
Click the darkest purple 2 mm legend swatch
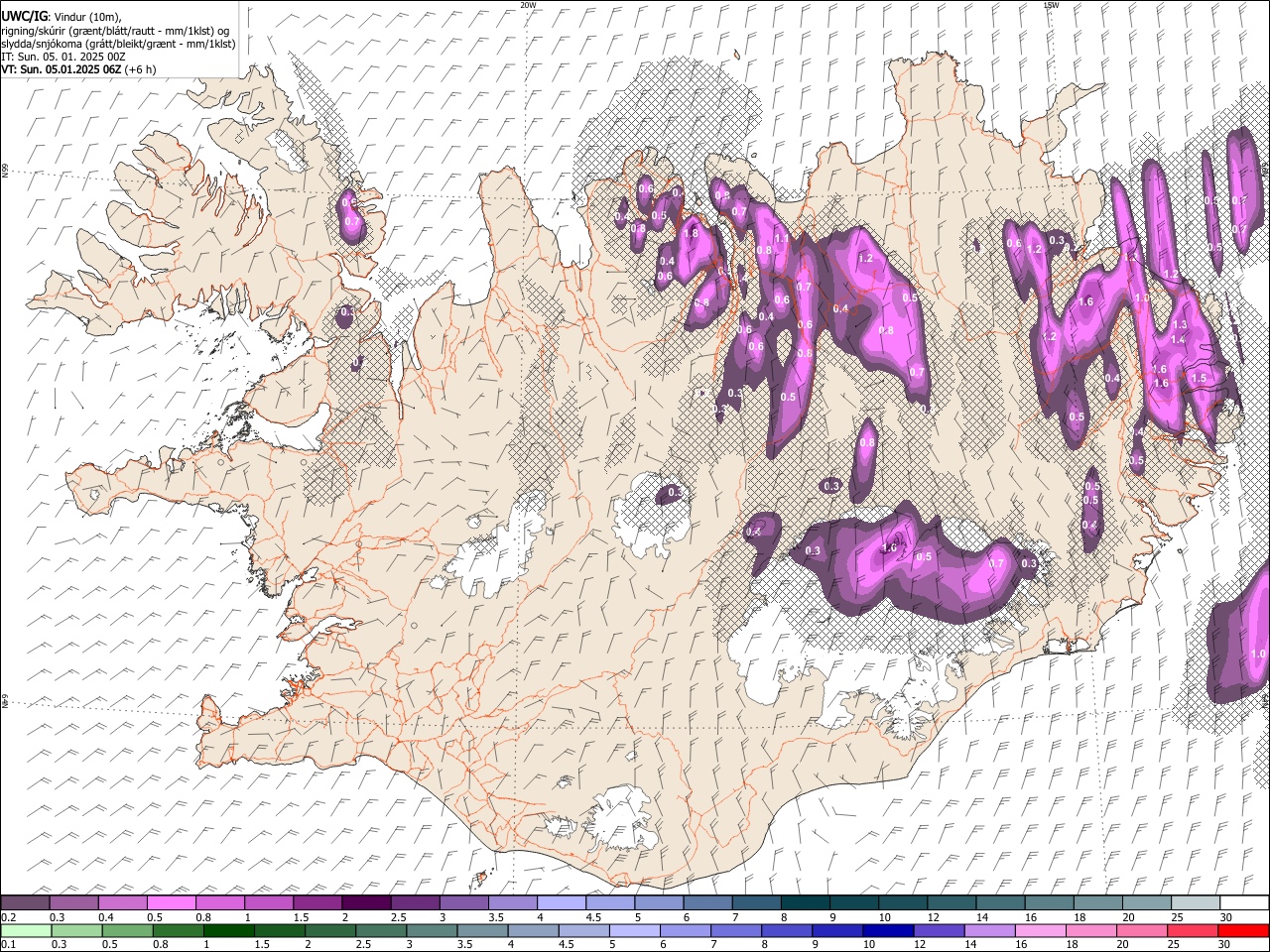[366, 902]
